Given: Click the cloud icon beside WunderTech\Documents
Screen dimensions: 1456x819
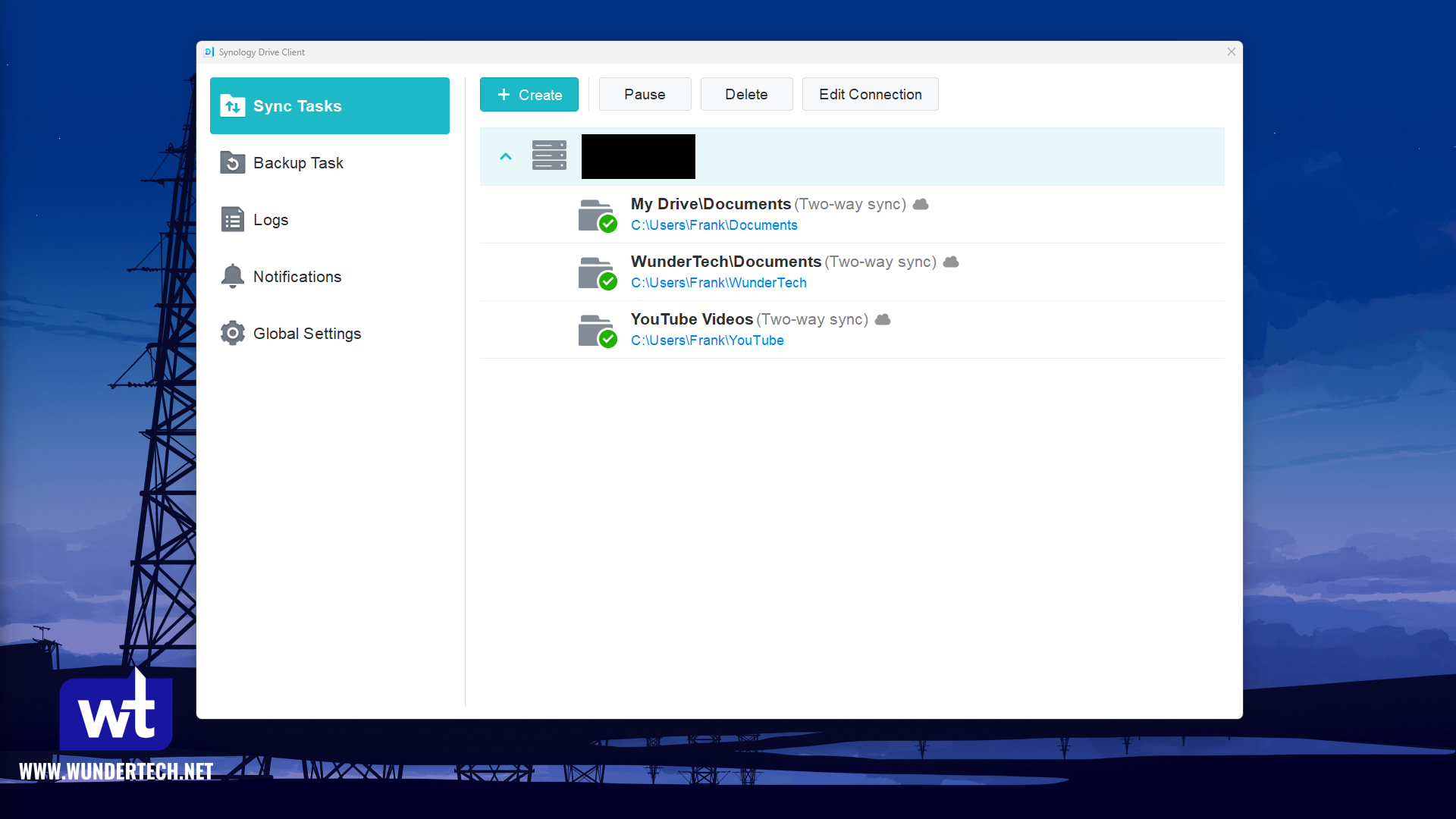Looking at the screenshot, I should [951, 262].
